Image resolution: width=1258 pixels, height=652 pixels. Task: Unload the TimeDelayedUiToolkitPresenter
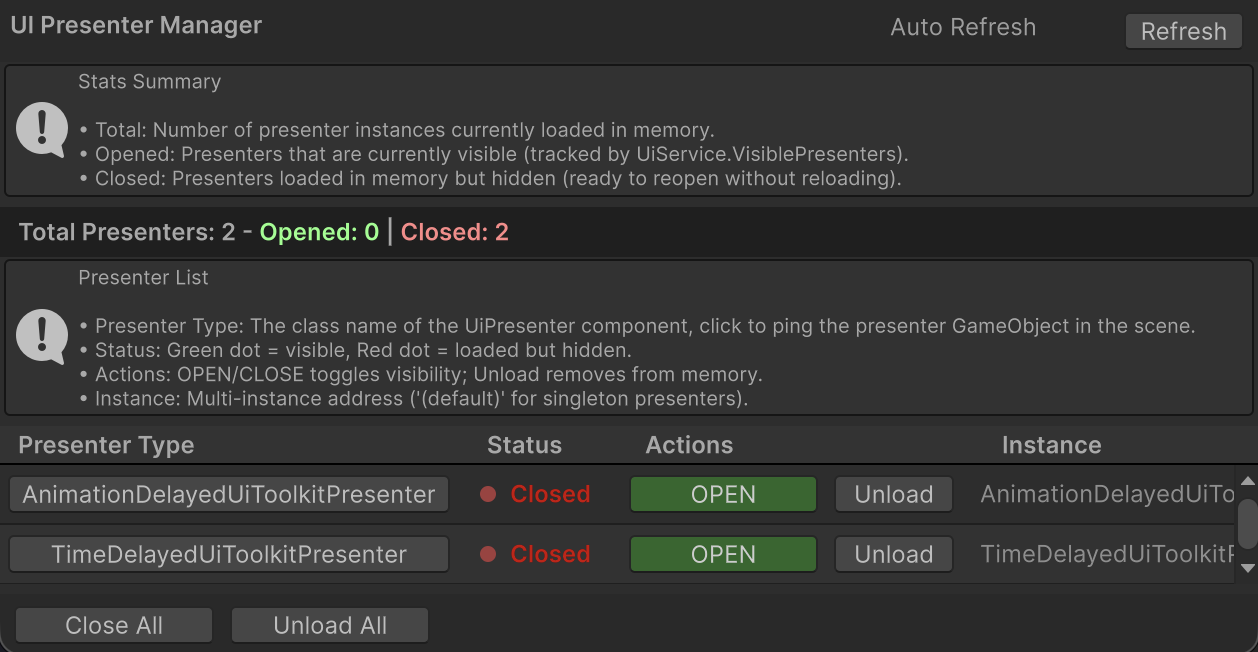[x=893, y=554]
